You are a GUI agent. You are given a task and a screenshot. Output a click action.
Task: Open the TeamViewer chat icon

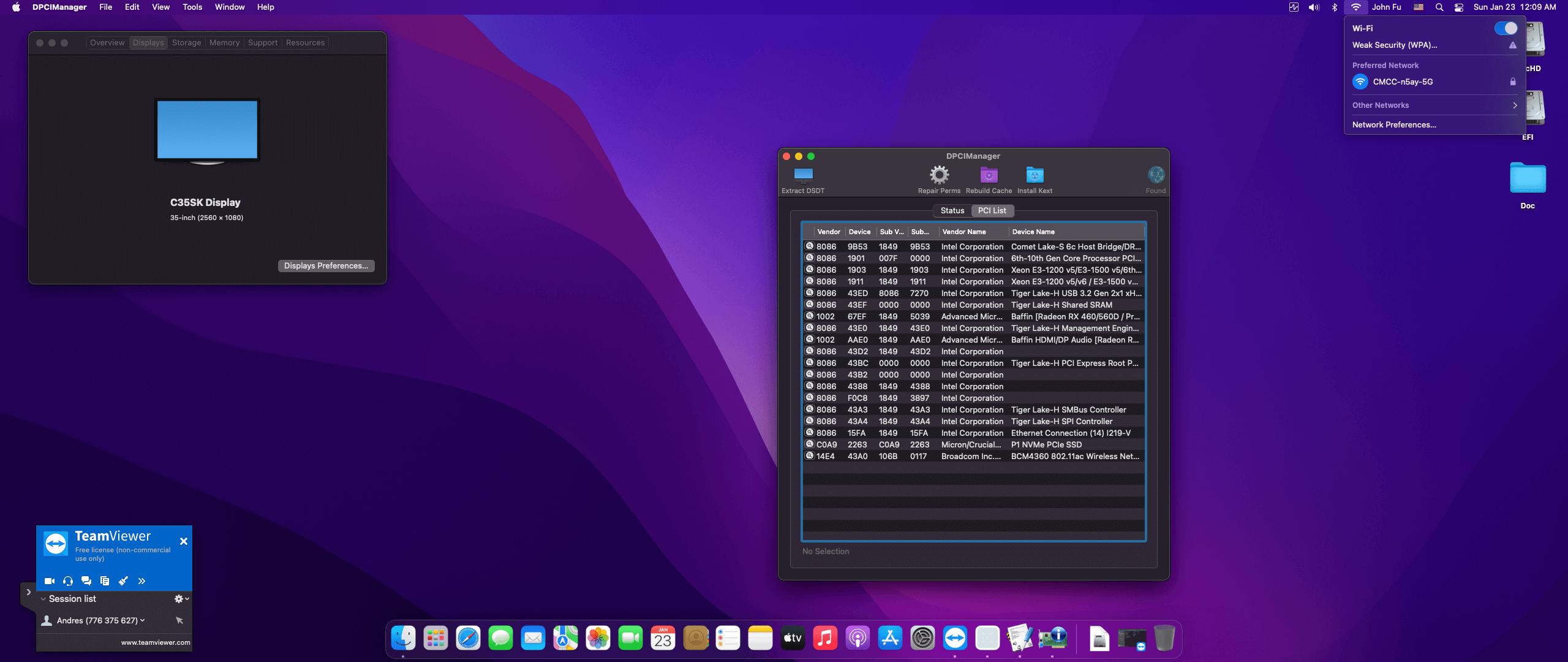86,581
